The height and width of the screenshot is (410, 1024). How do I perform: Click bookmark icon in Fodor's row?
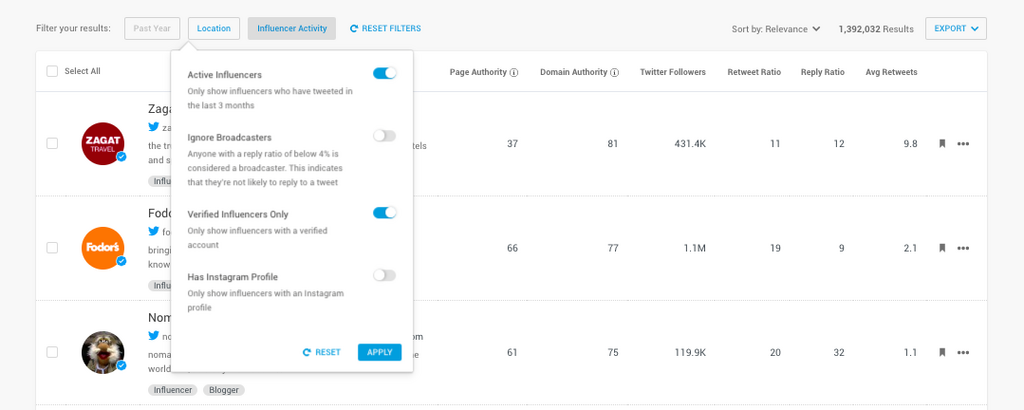(942, 248)
